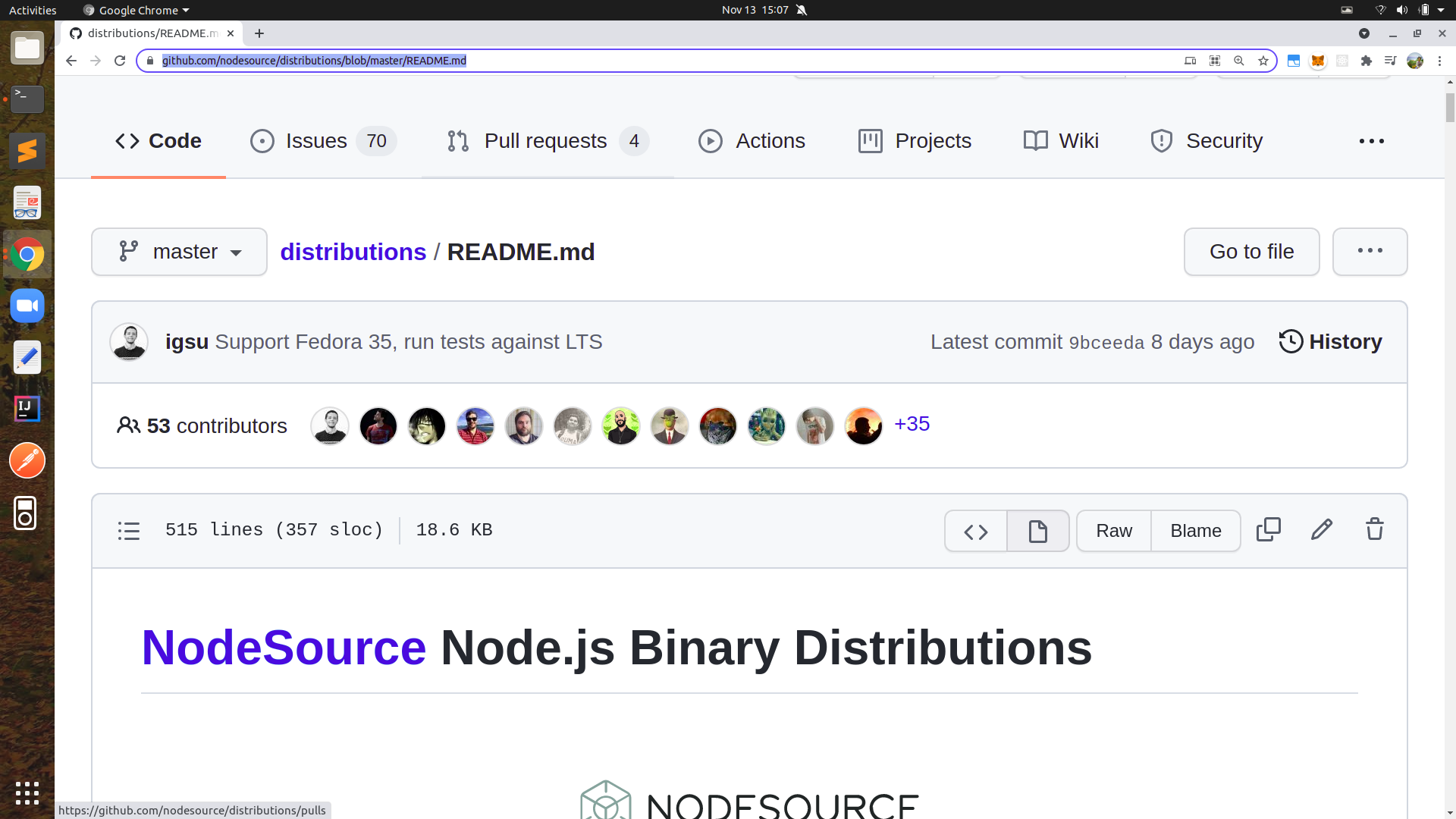Click the +35 more contributors link
Screen dimensions: 1456x819
912,424
